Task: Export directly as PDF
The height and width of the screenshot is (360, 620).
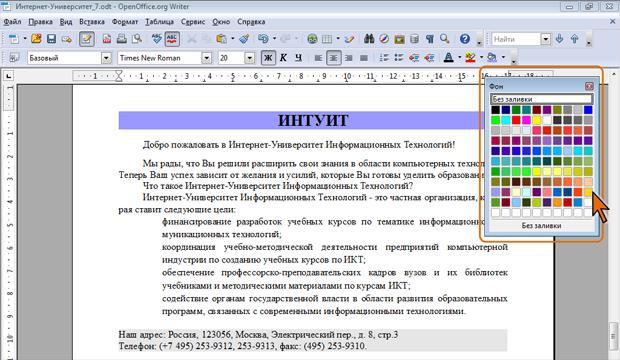Action: click(x=107, y=39)
